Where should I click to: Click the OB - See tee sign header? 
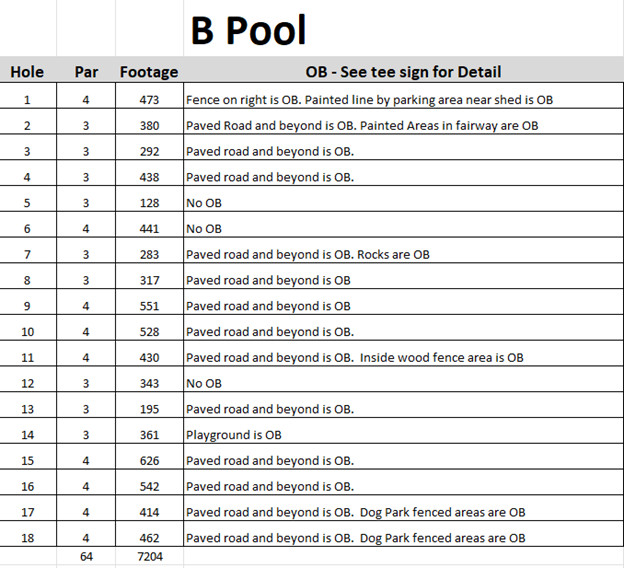tap(403, 72)
